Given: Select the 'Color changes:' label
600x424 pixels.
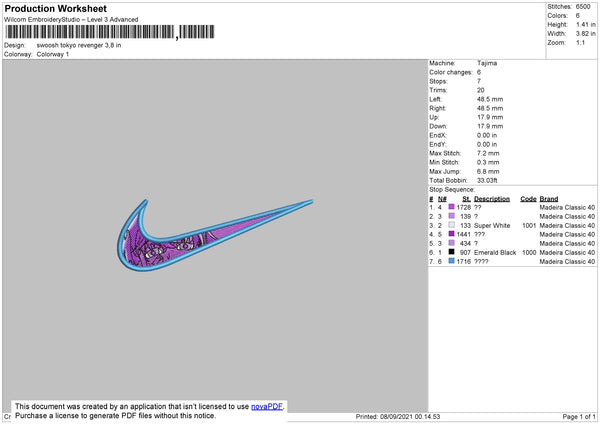Looking at the screenshot, I should coord(451,72).
